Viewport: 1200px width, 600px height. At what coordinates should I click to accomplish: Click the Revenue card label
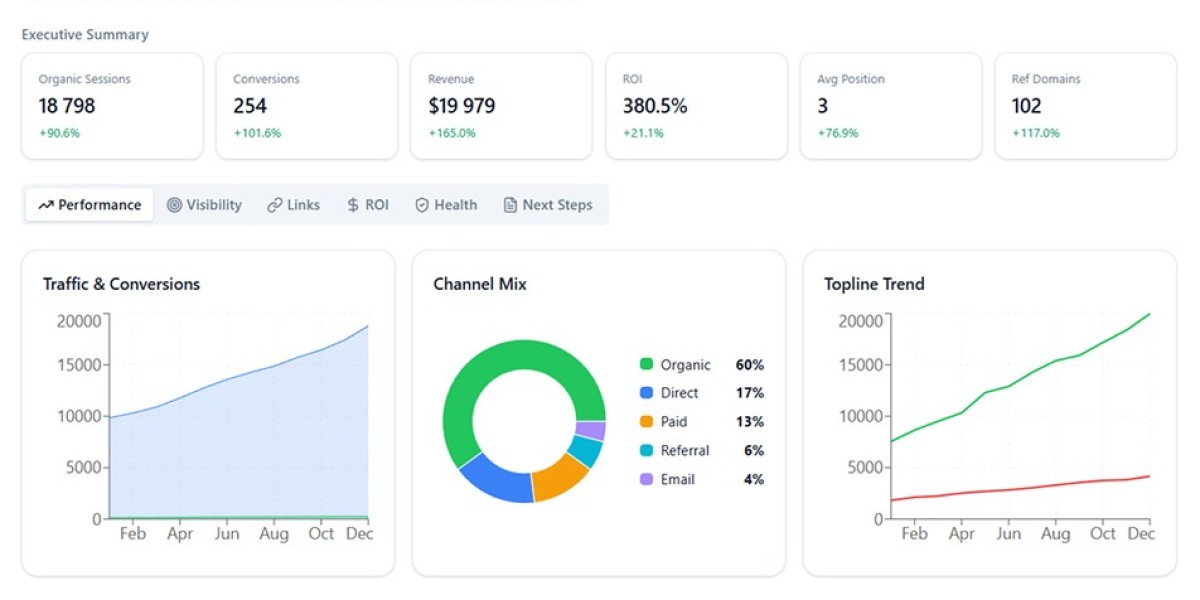coord(451,79)
